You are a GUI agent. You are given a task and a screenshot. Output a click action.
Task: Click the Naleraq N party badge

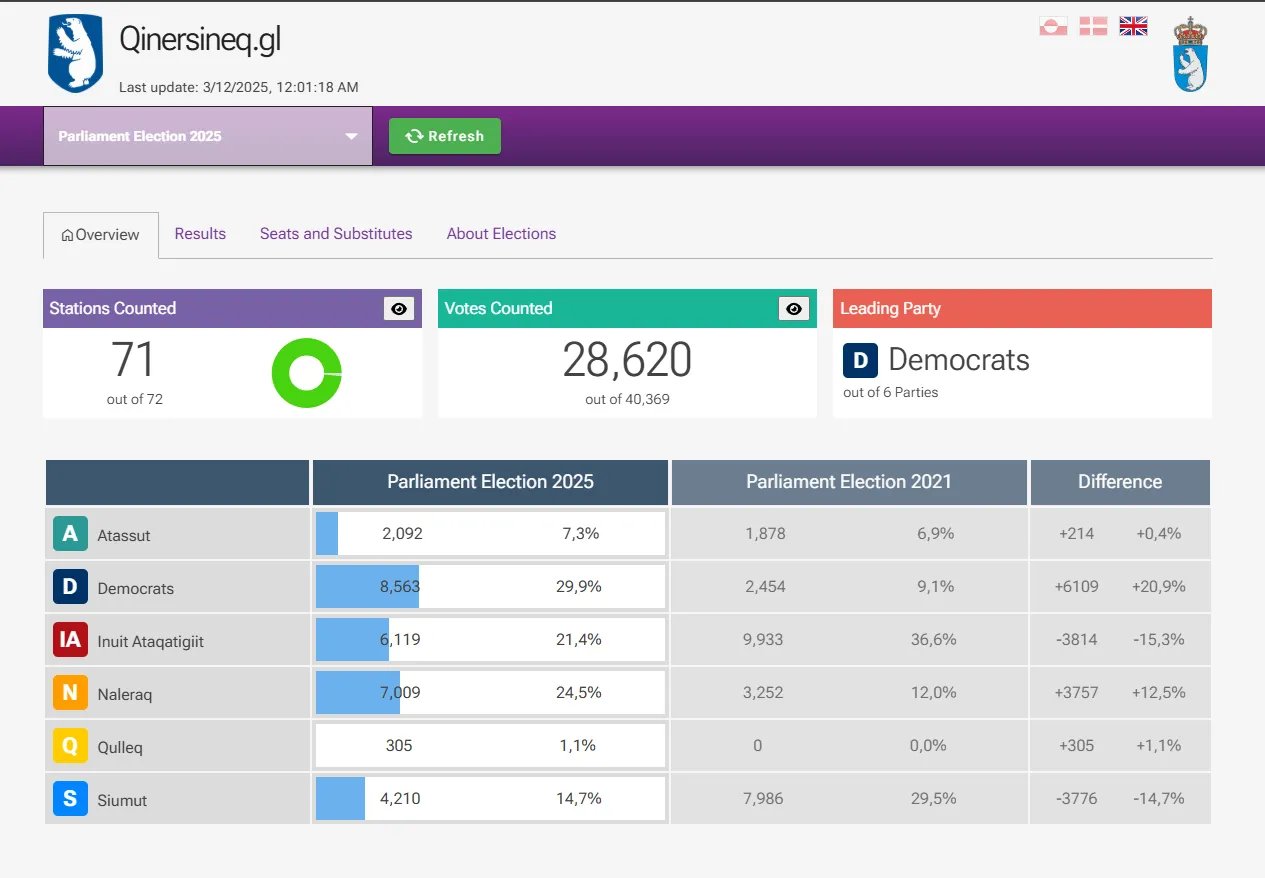70,693
